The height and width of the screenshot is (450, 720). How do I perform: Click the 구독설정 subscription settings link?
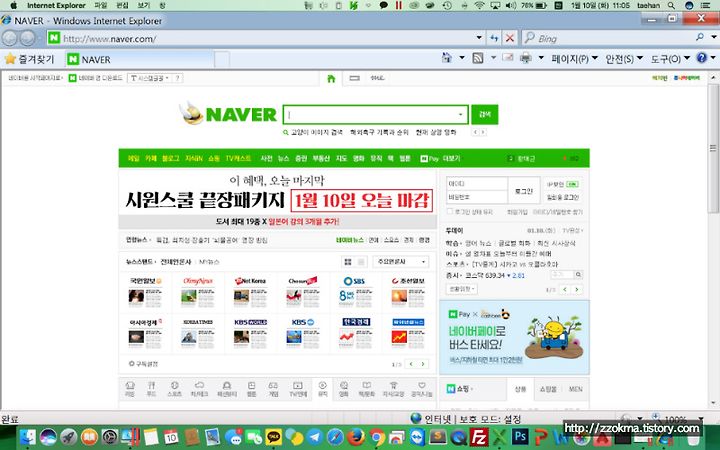point(143,364)
